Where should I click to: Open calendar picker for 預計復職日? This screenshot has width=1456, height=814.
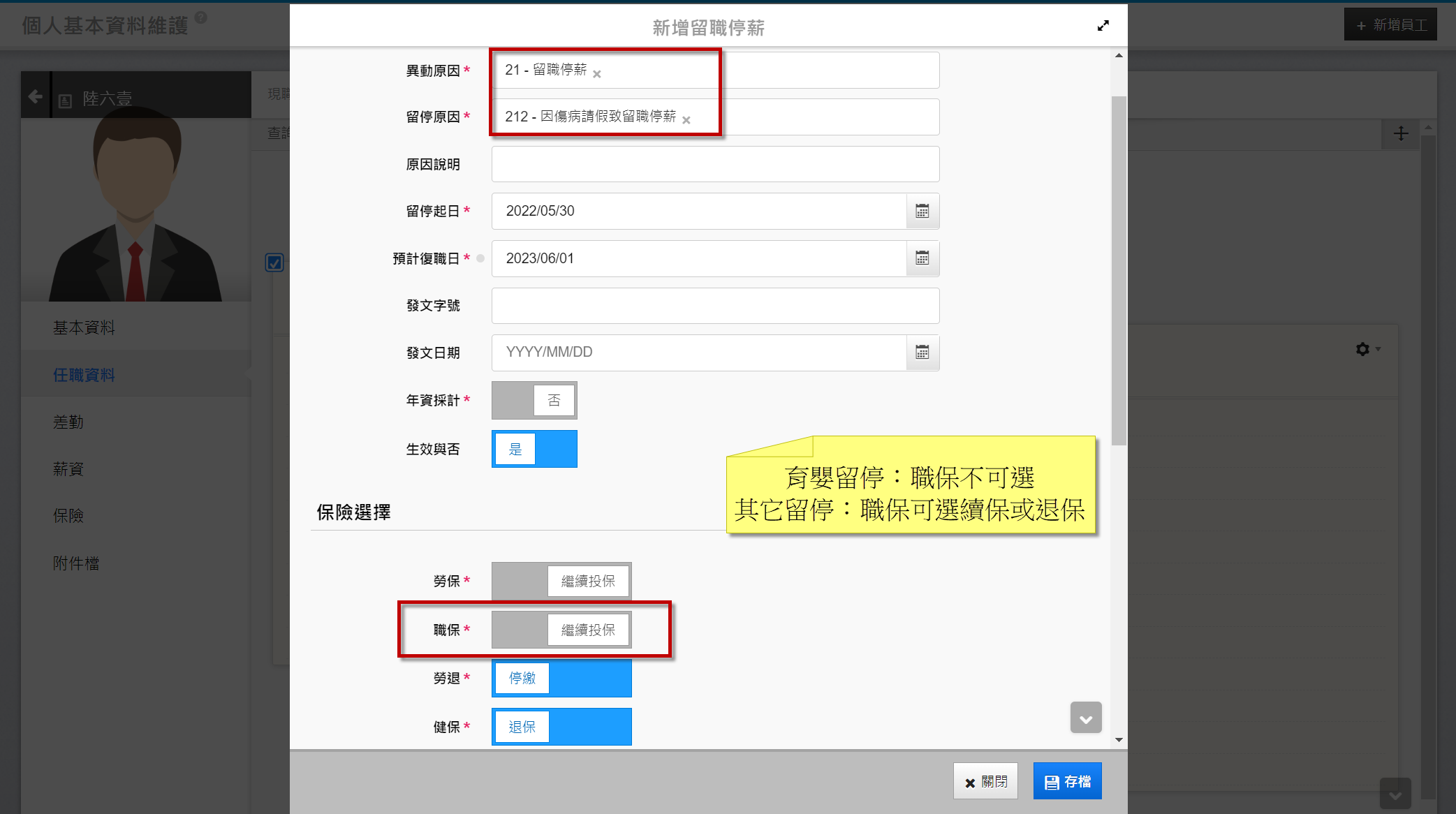(922, 258)
